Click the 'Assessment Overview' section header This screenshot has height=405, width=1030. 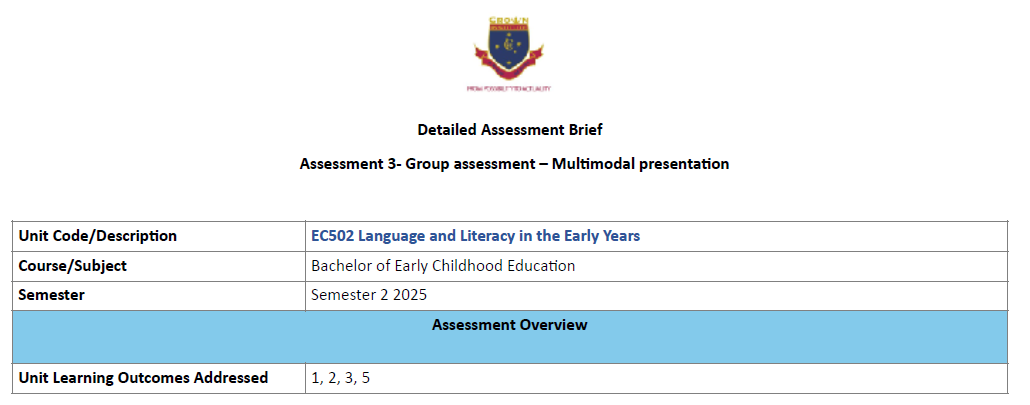coord(509,325)
